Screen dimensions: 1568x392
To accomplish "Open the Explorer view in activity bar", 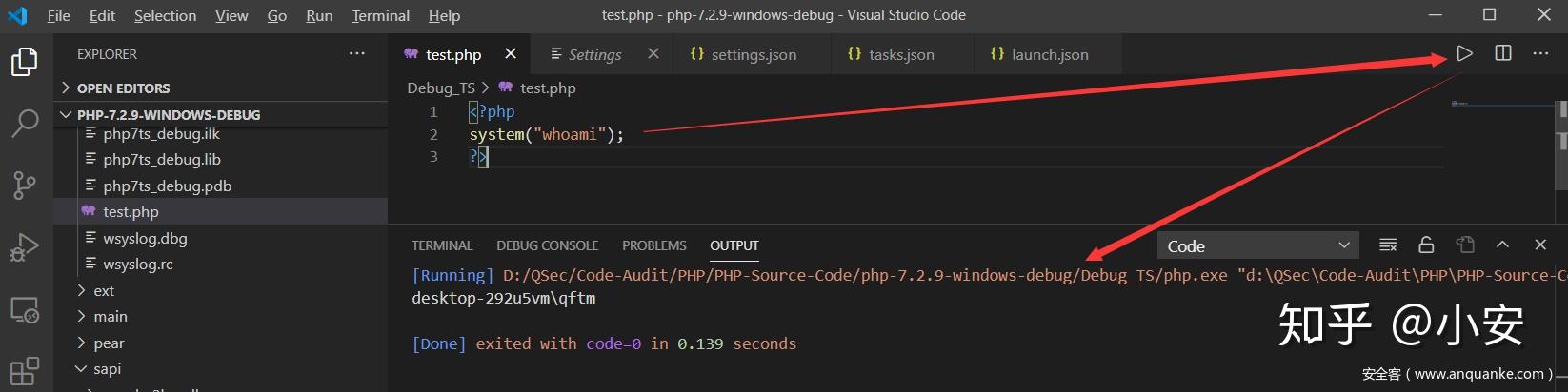I will (x=25, y=62).
